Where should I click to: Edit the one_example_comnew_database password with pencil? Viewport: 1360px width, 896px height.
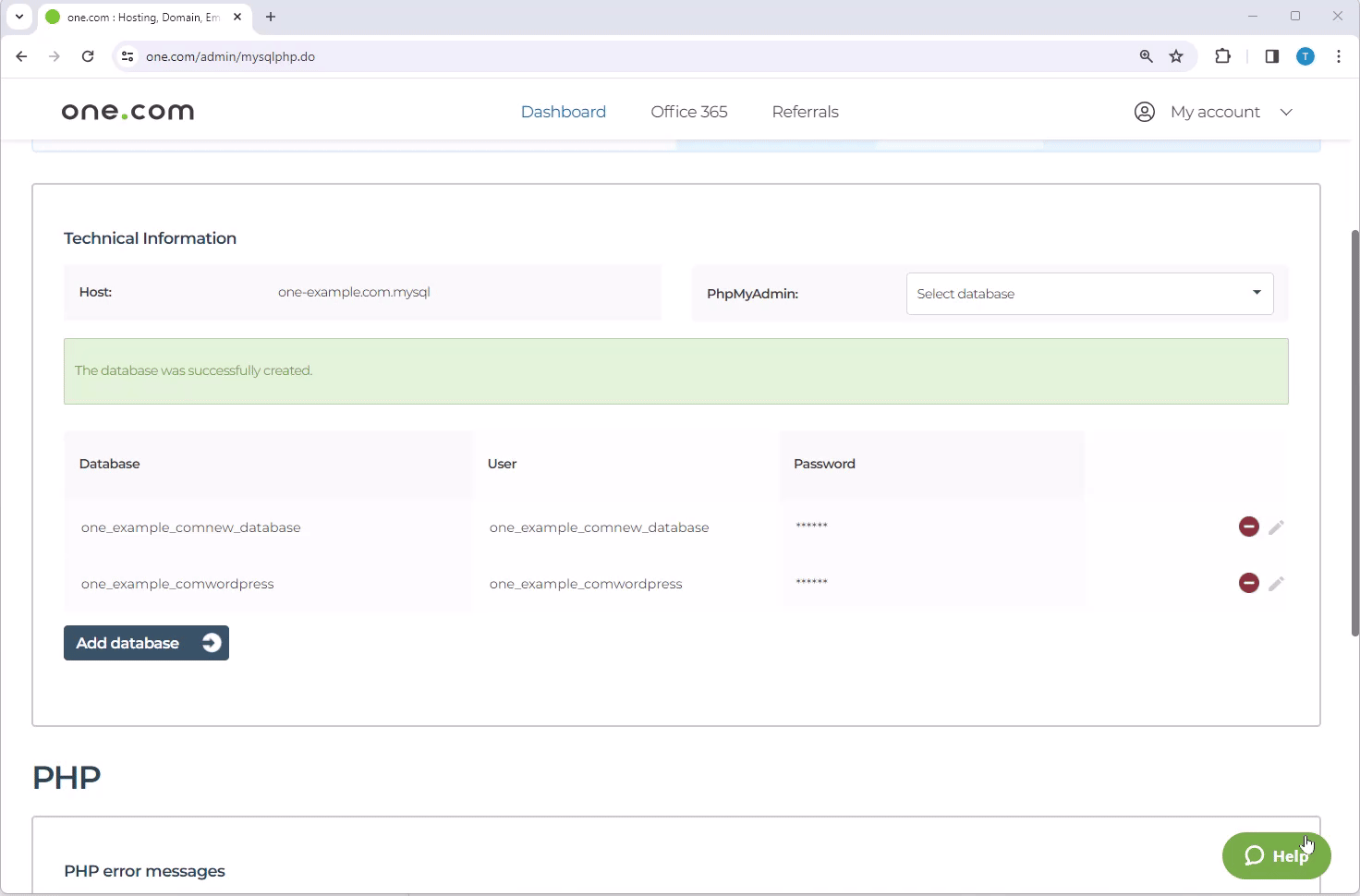(x=1276, y=527)
